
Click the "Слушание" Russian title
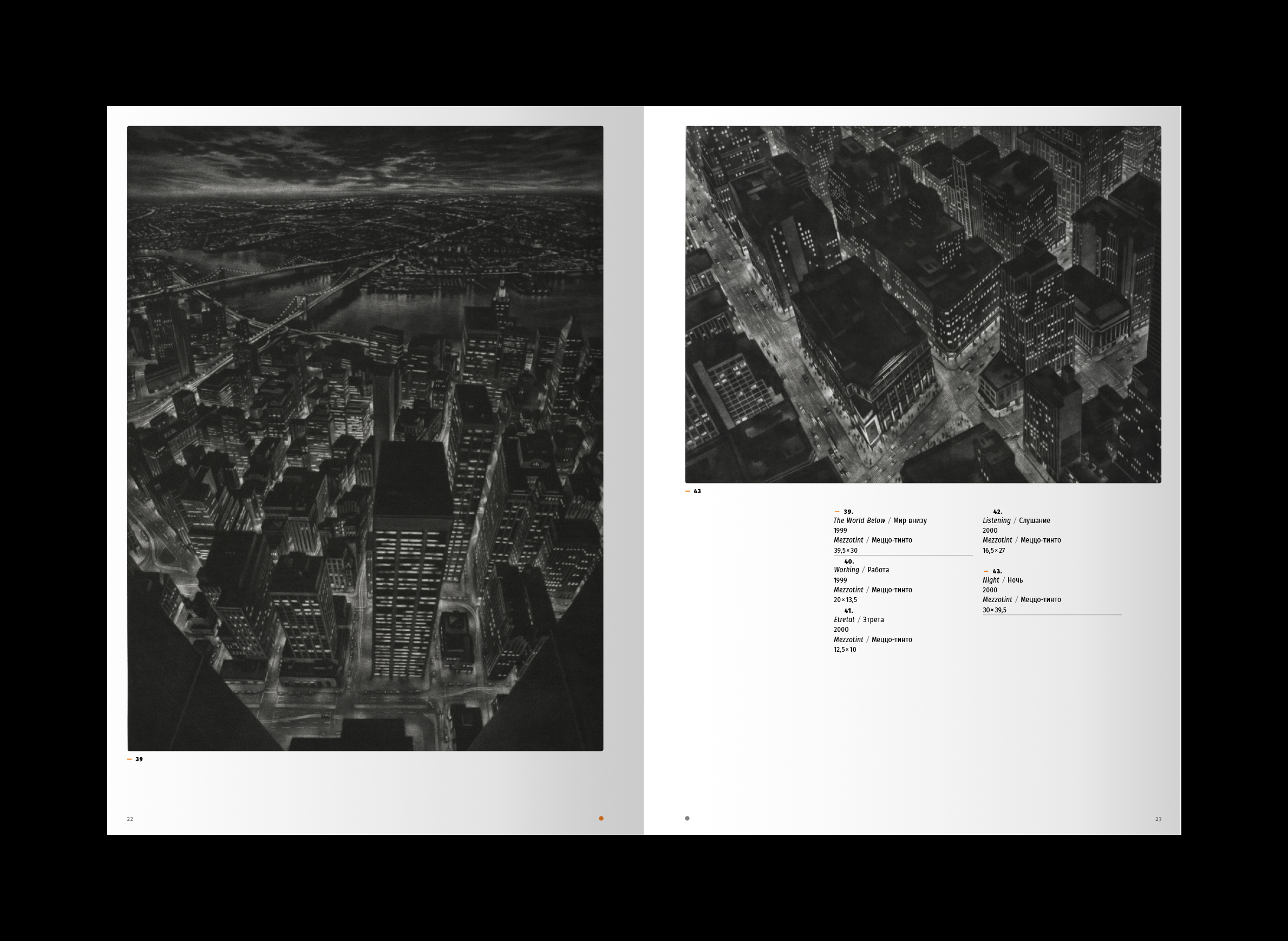[x=1034, y=521]
